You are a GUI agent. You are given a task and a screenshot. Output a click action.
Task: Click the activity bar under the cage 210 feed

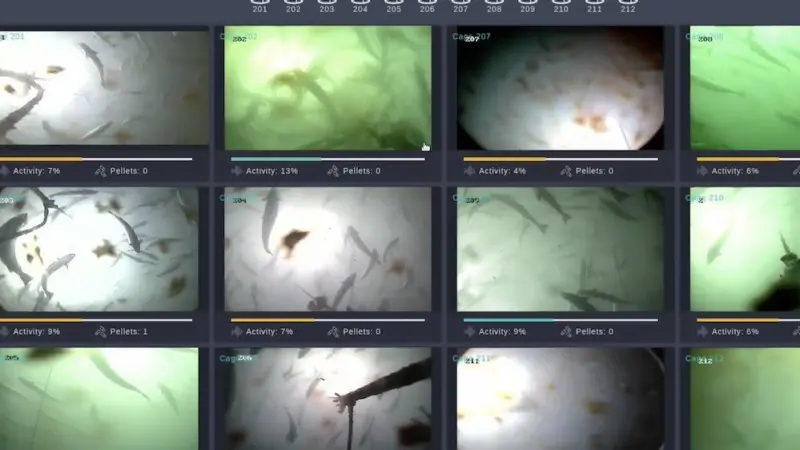coord(748,320)
